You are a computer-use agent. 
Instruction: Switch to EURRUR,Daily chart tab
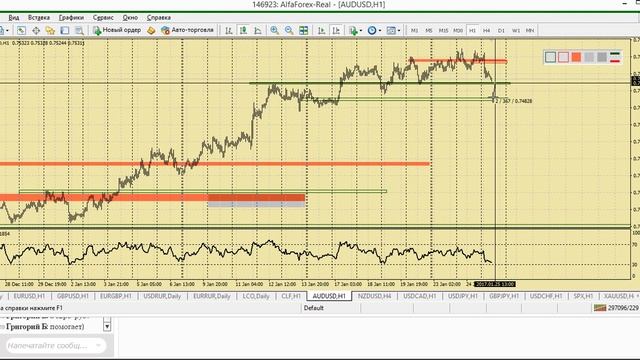tap(212, 296)
